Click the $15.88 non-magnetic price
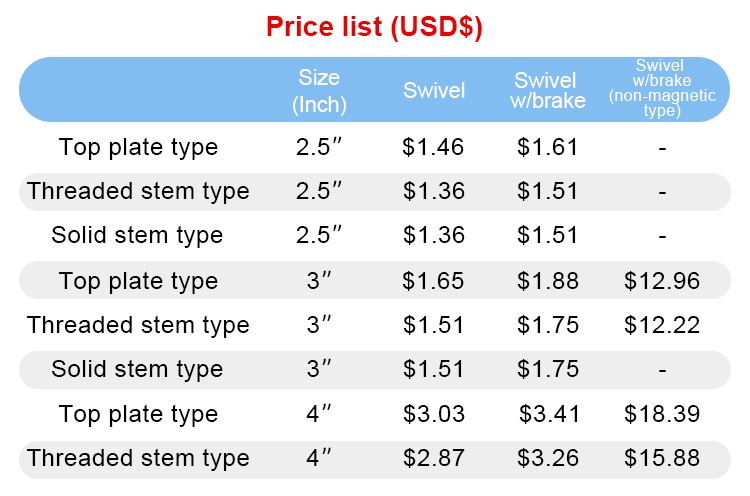Viewport: 750px width, 496px height. tap(661, 459)
